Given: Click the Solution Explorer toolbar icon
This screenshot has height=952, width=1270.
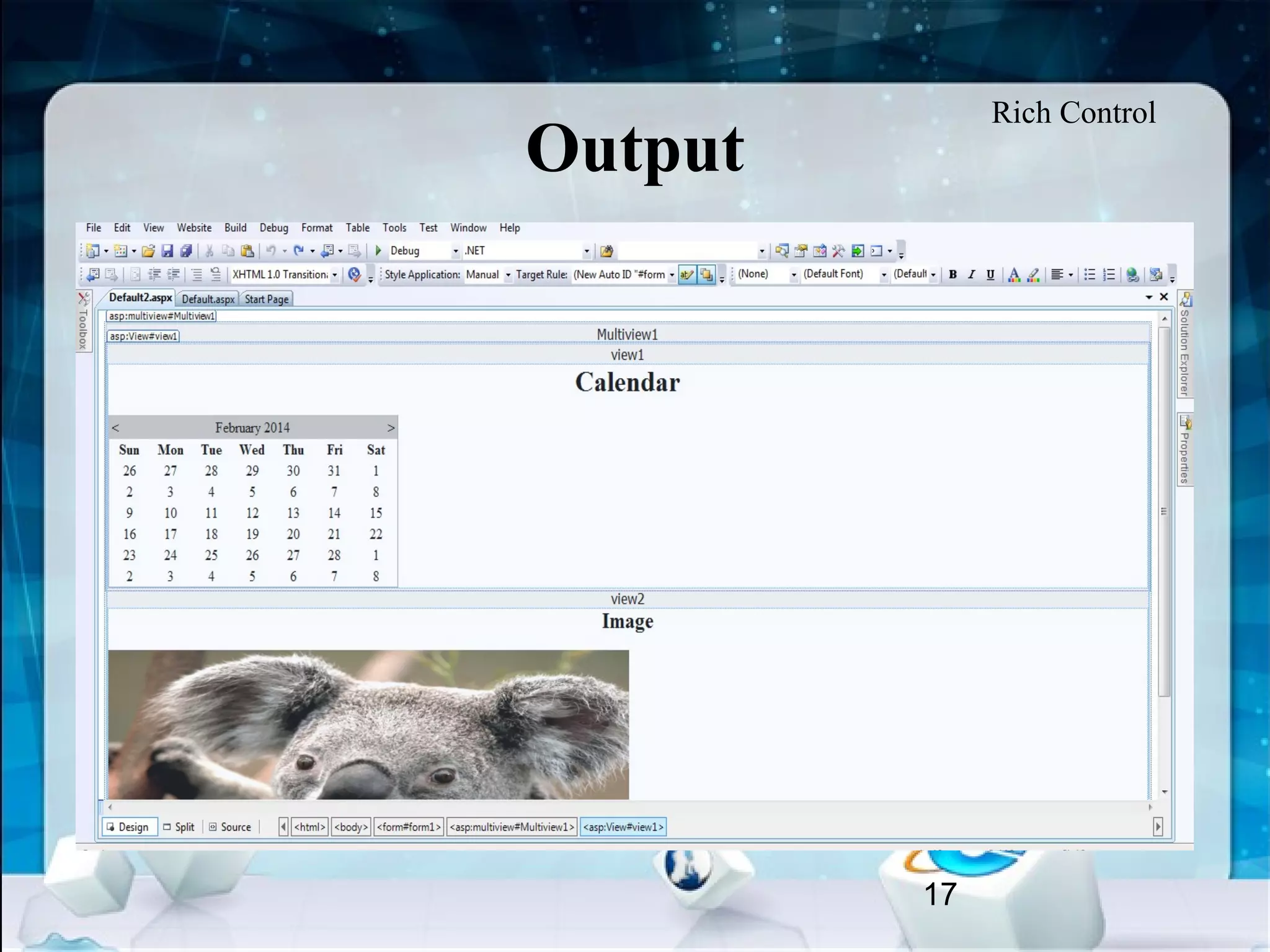Looking at the screenshot, I should coord(782,251).
